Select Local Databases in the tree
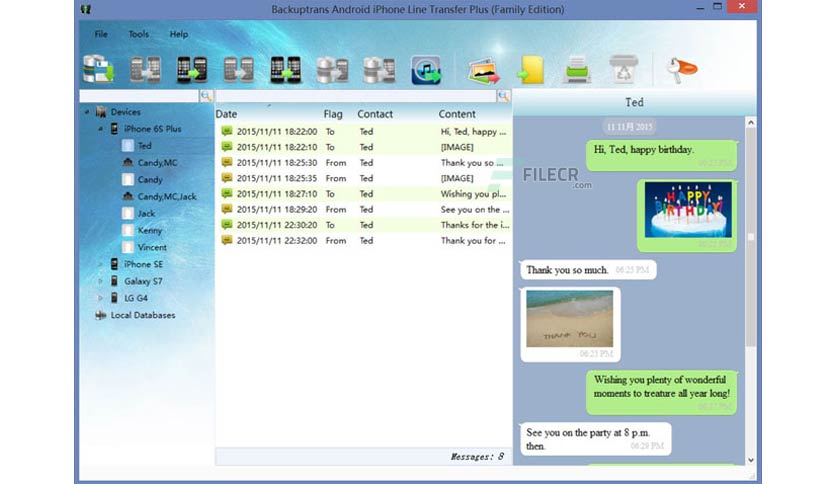 click(x=143, y=315)
